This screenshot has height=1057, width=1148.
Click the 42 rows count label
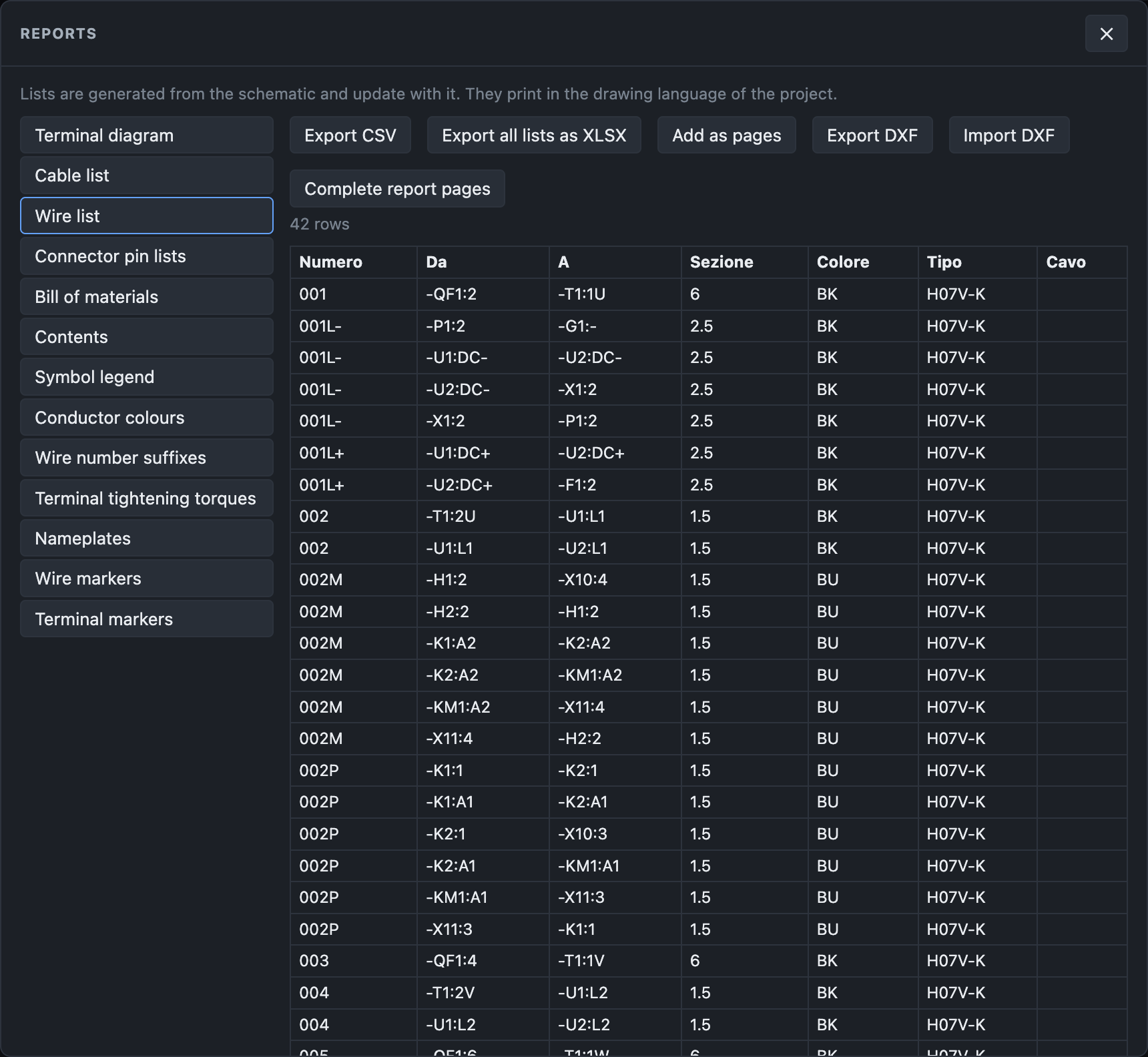320,224
